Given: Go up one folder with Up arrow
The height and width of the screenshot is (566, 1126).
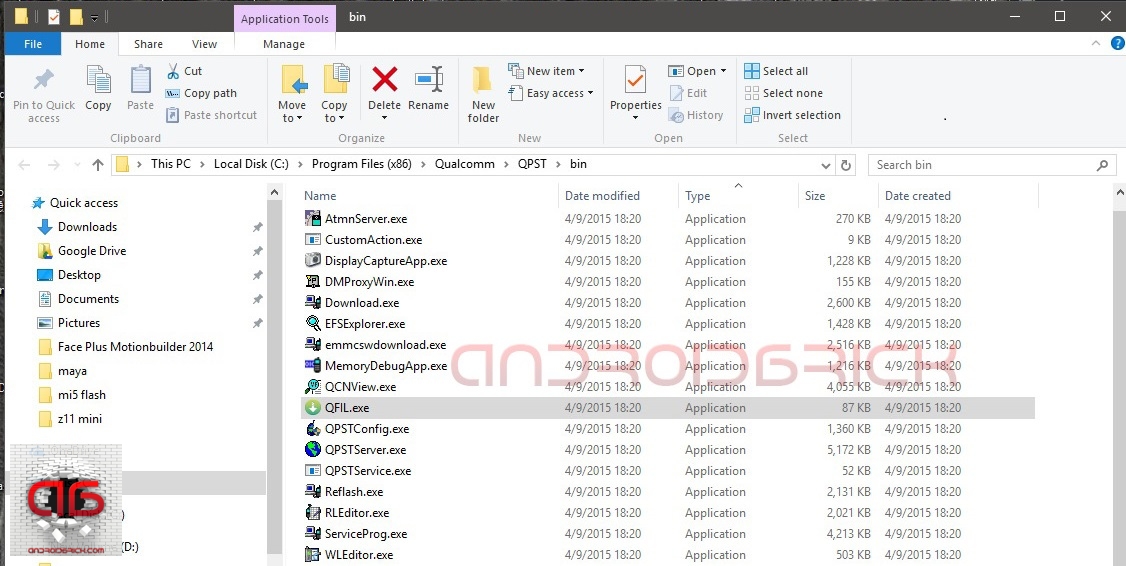Looking at the screenshot, I should pyautogui.click(x=97, y=165).
